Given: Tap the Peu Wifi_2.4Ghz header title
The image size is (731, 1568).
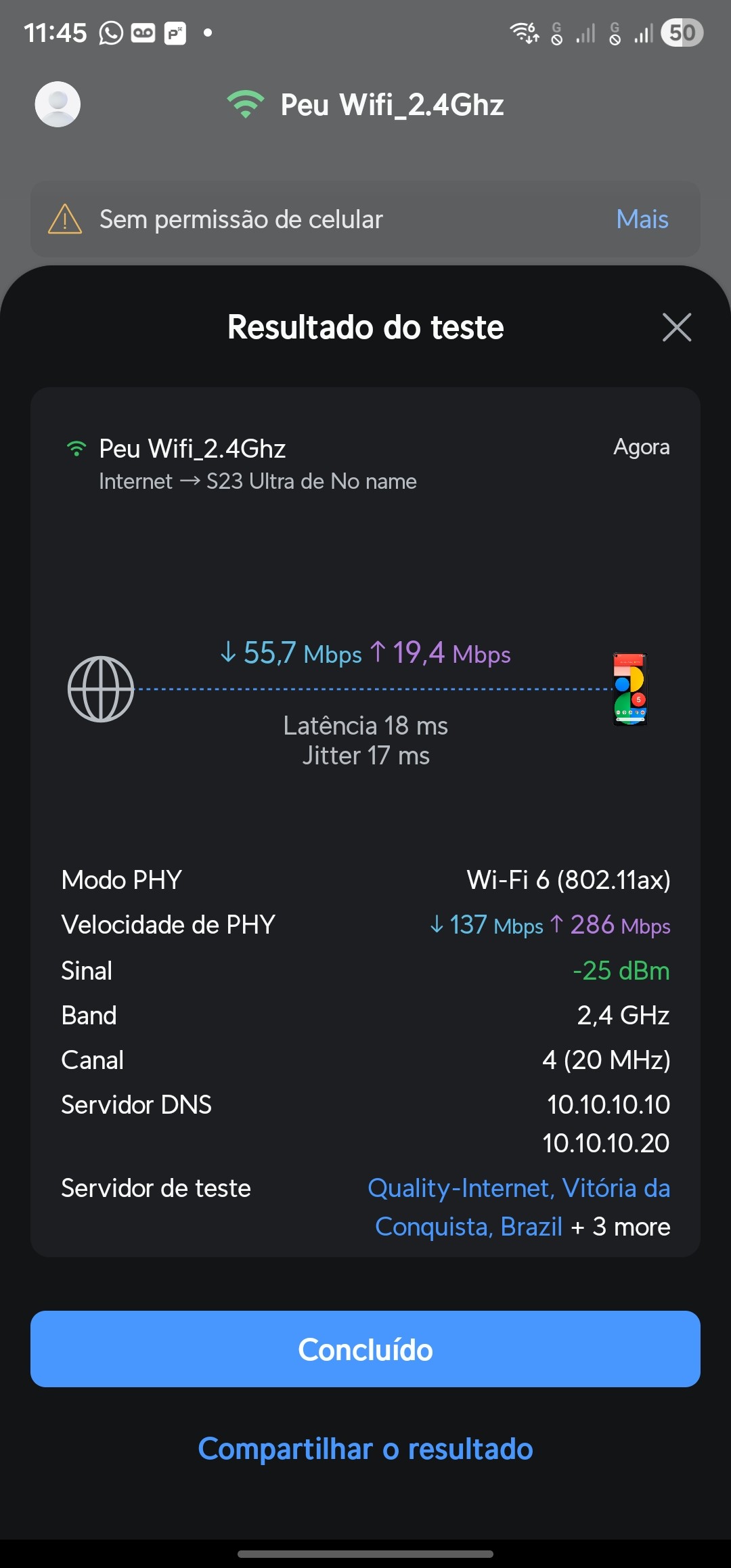Looking at the screenshot, I should (x=392, y=105).
